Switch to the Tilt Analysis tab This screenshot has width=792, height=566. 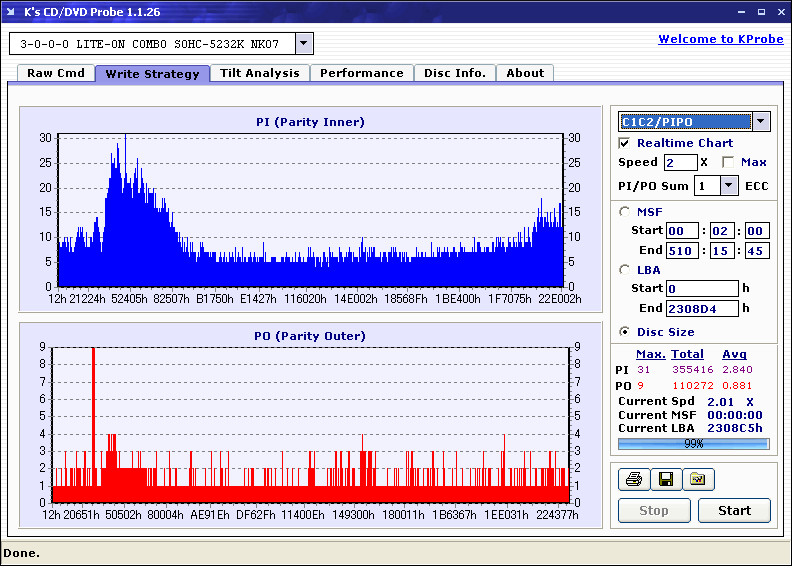[259, 73]
